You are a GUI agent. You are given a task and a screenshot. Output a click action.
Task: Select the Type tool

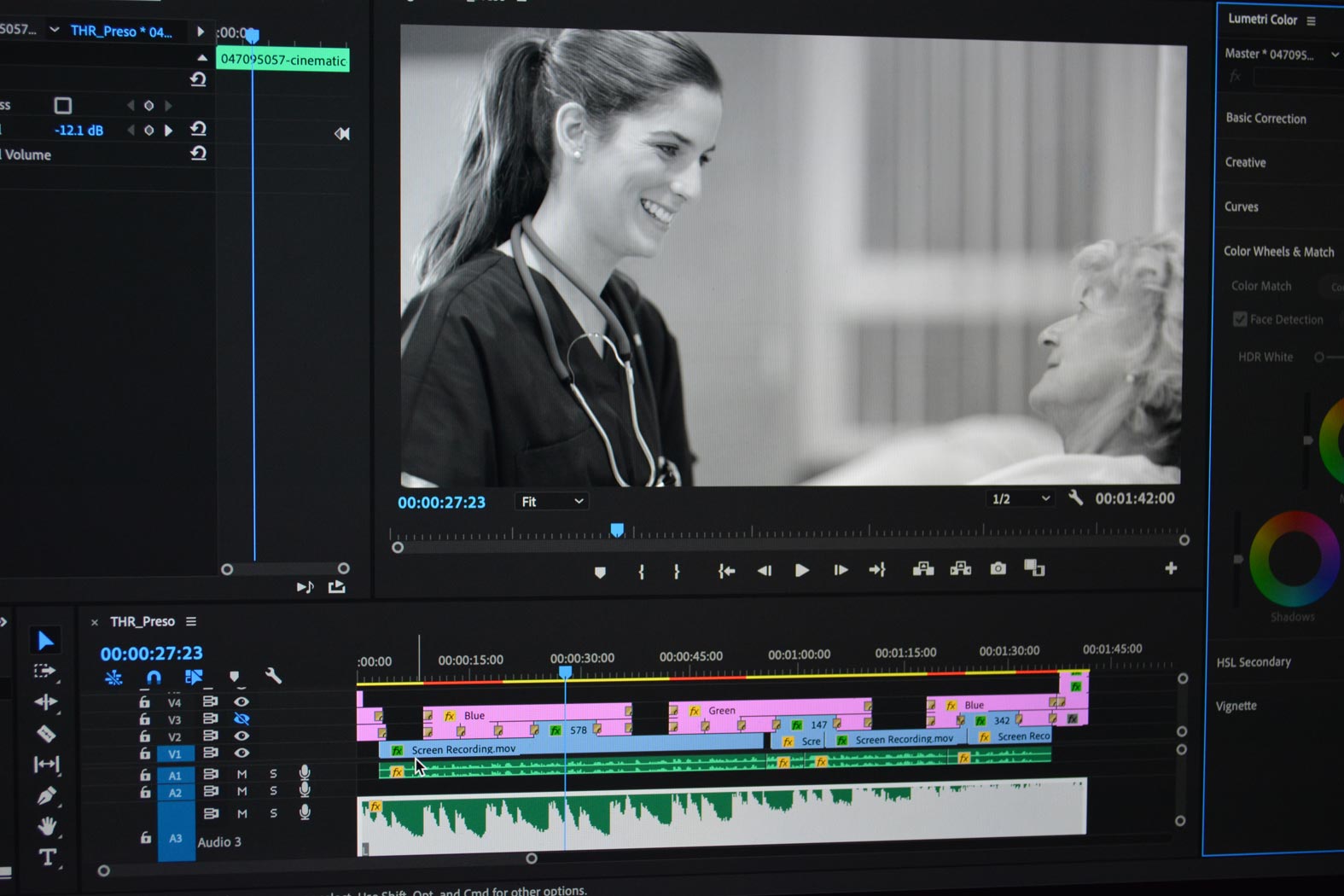click(x=47, y=857)
